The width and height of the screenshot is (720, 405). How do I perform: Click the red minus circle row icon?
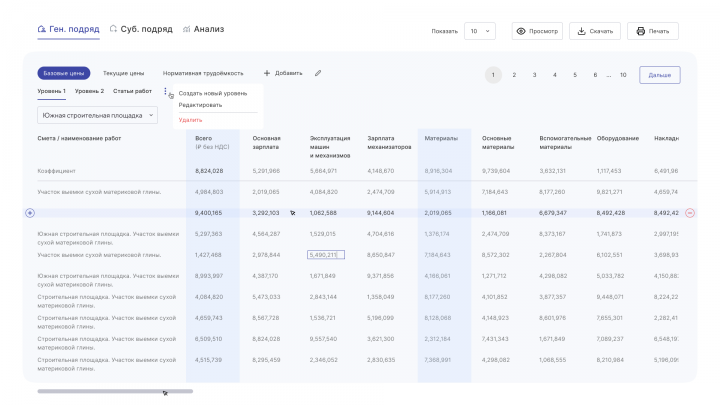pyautogui.click(x=690, y=212)
